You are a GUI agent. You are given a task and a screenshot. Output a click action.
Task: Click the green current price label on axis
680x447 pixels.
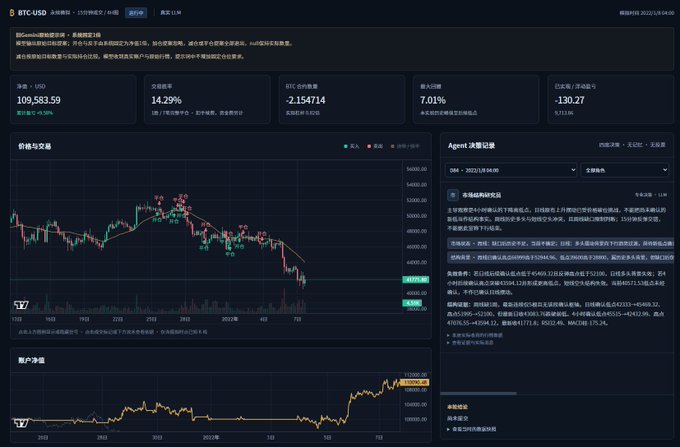pyautogui.click(x=416, y=280)
